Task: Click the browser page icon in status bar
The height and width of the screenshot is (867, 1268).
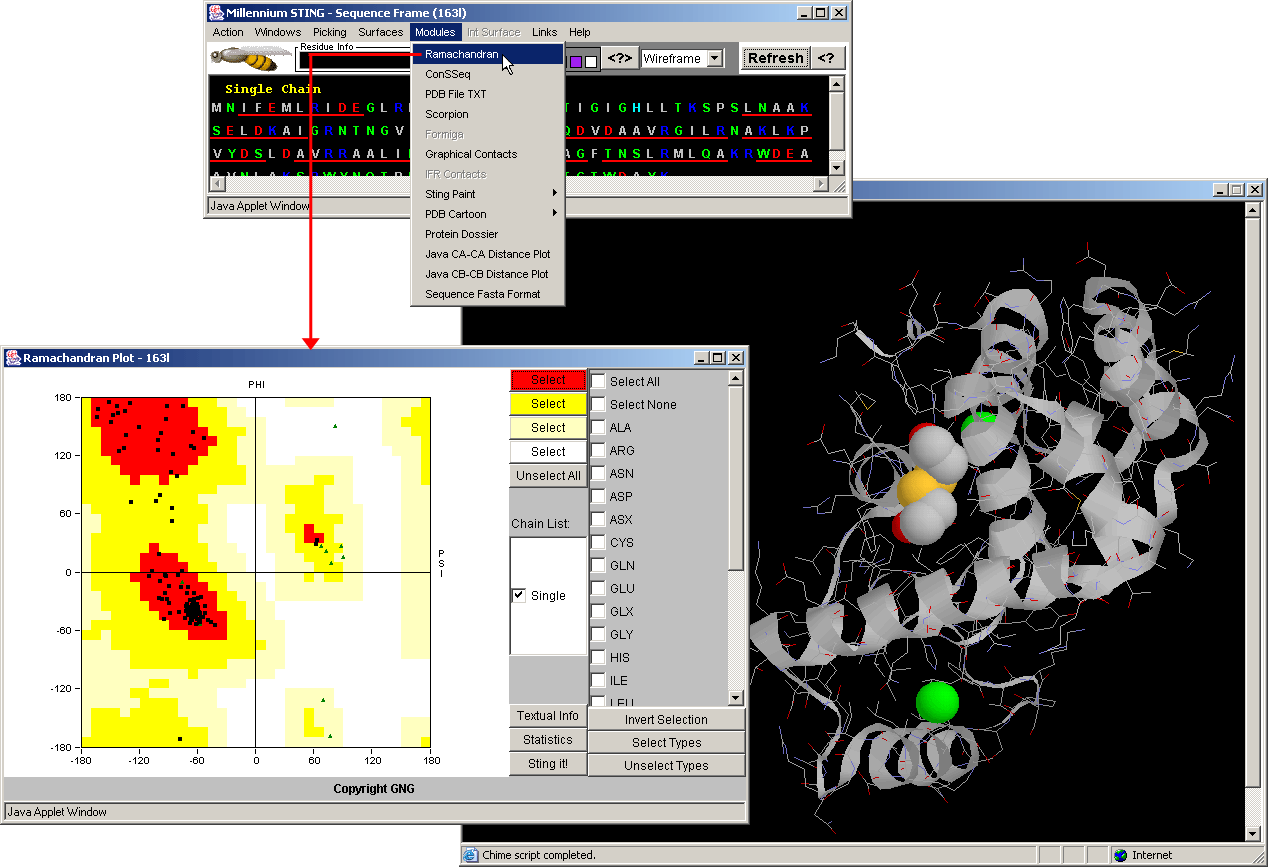Action: tap(471, 855)
